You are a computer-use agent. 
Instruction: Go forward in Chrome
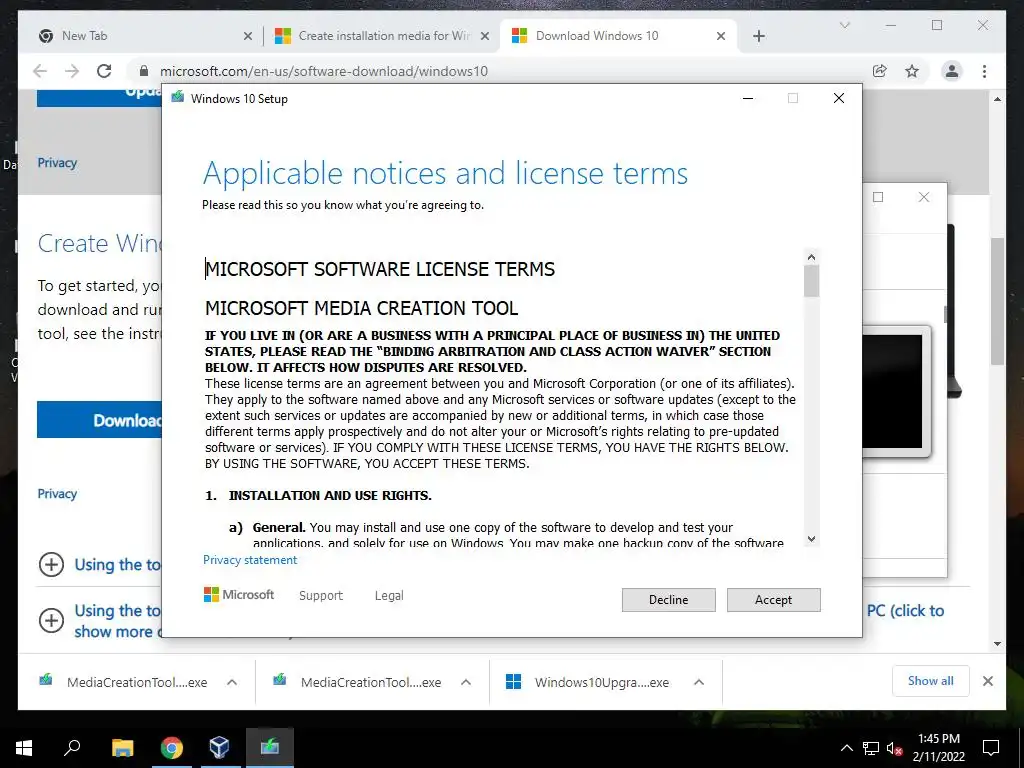[x=72, y=71]
